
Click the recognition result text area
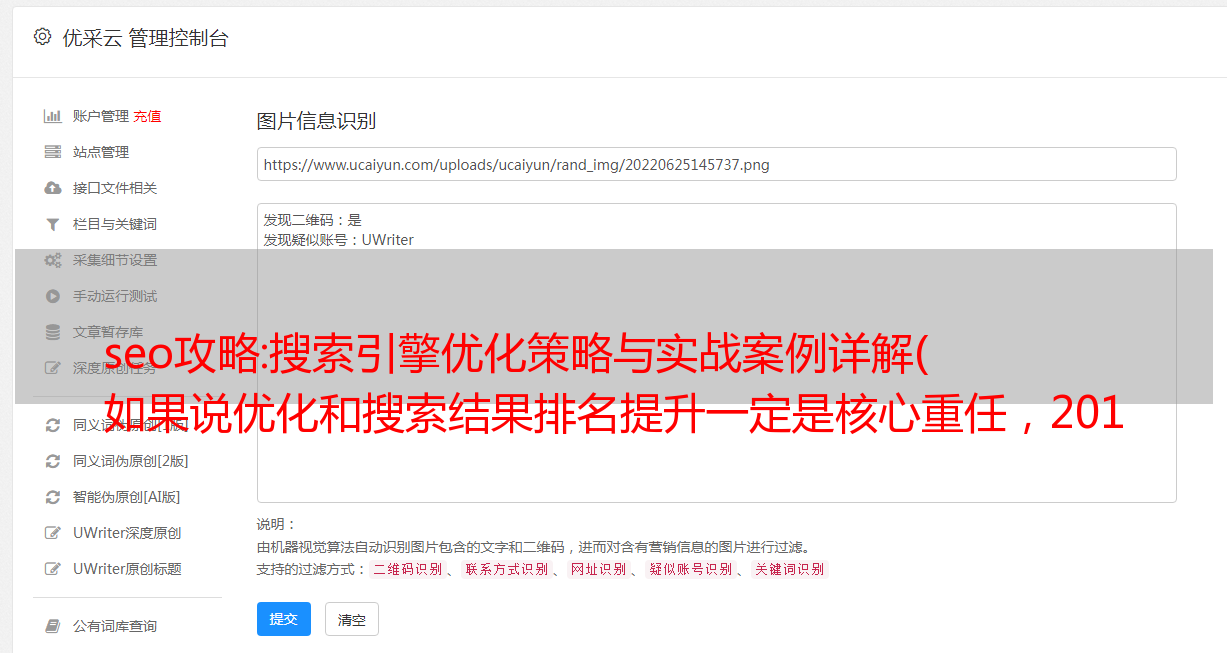tap(716, 352)
